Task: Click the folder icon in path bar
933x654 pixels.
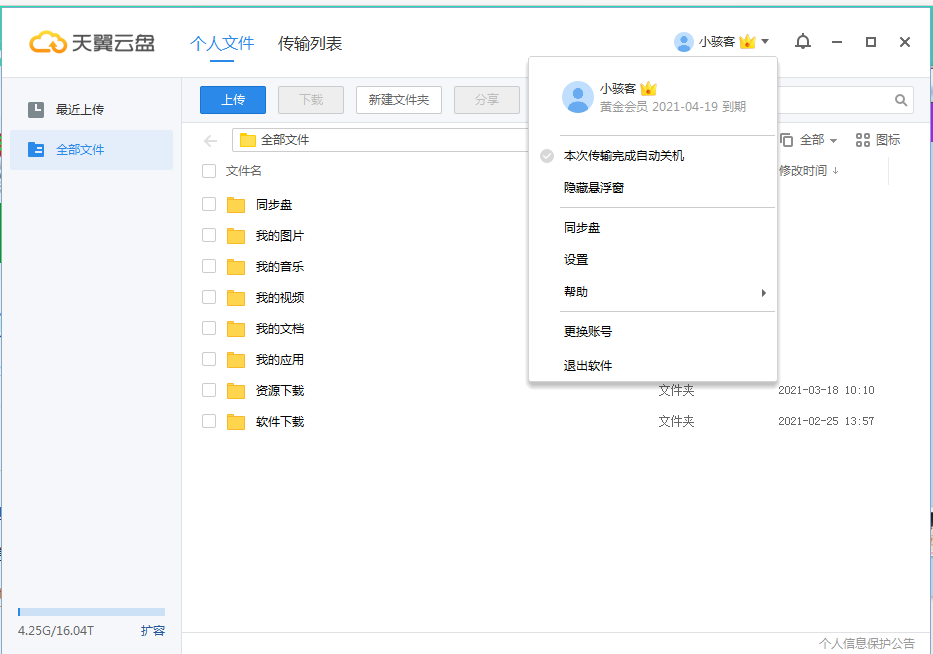Action: [248, 140]
